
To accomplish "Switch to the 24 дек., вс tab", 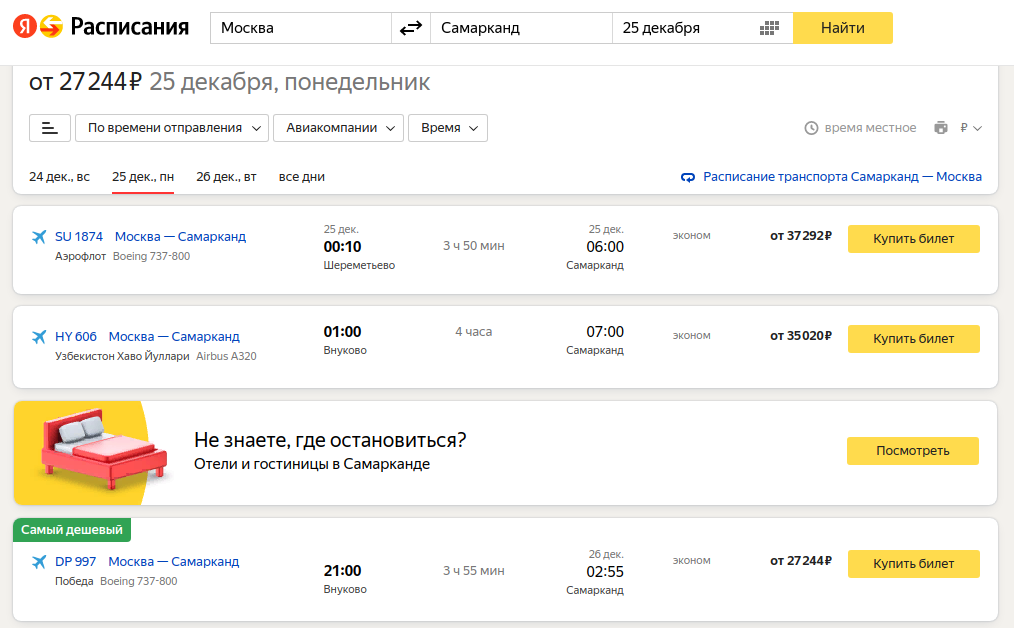I will pos(59,177).
